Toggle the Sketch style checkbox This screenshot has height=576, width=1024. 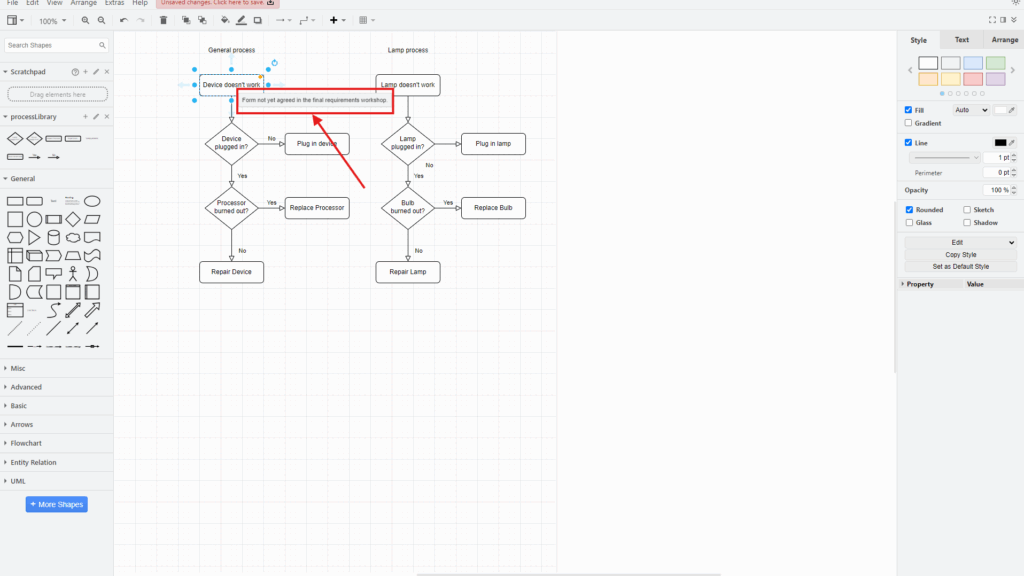[966, 209]
